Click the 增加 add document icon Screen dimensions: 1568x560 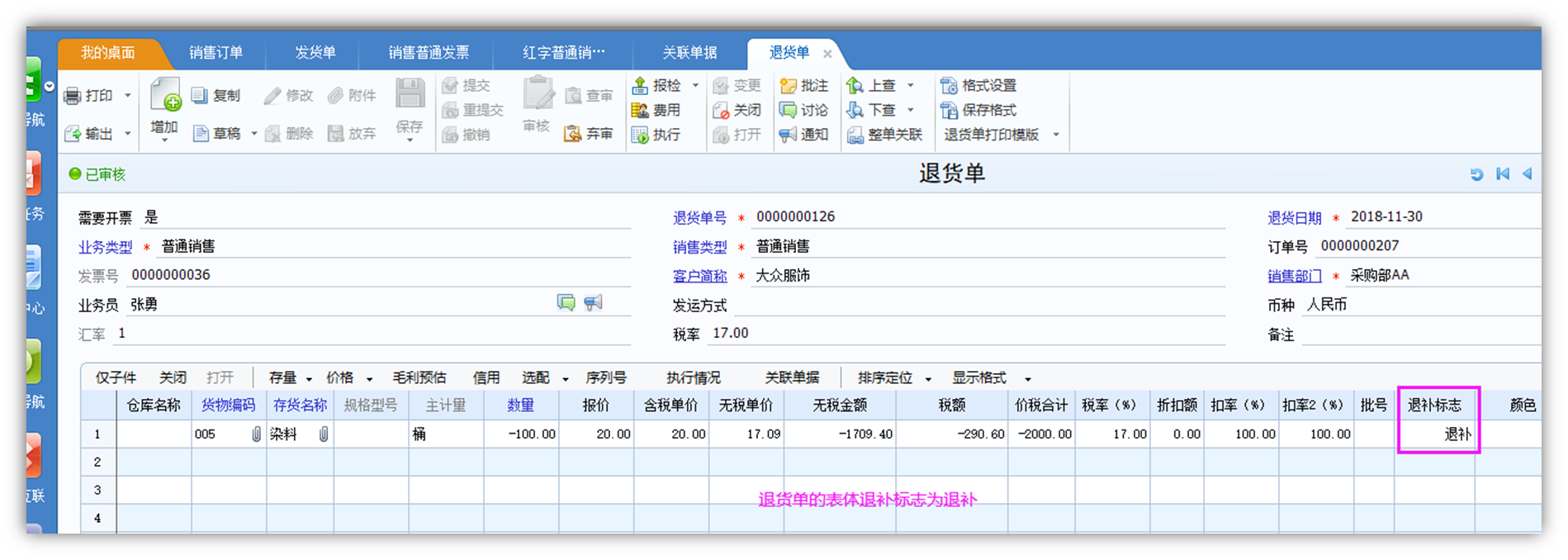(x=166, y=95)
